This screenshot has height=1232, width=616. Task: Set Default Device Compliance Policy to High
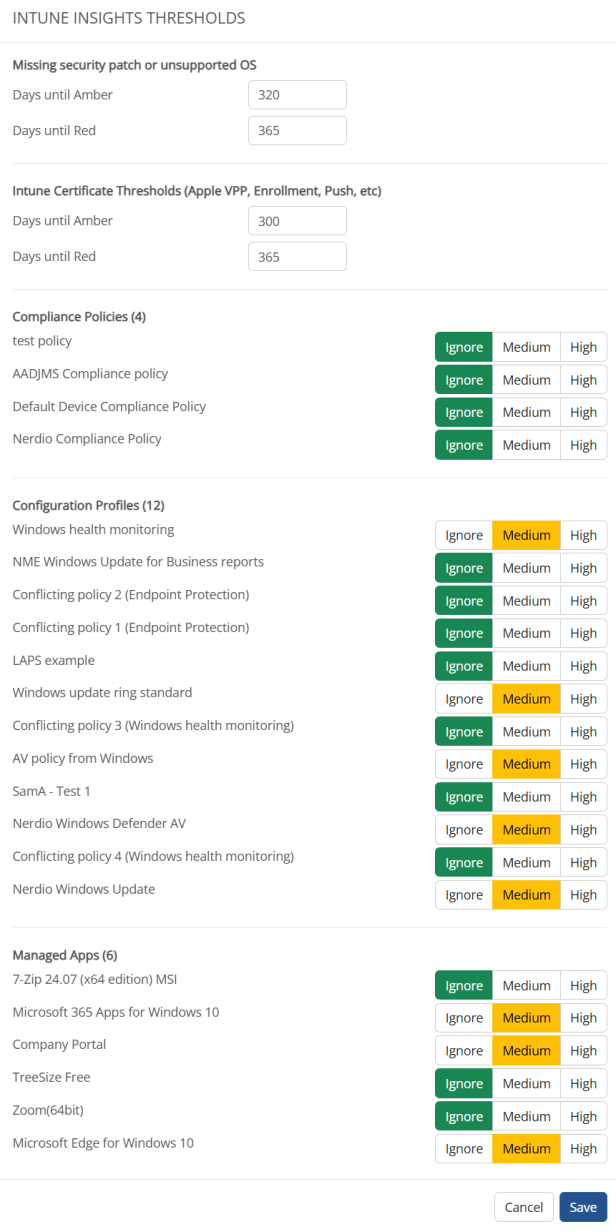pyautogui.click(x=584, y=412)
